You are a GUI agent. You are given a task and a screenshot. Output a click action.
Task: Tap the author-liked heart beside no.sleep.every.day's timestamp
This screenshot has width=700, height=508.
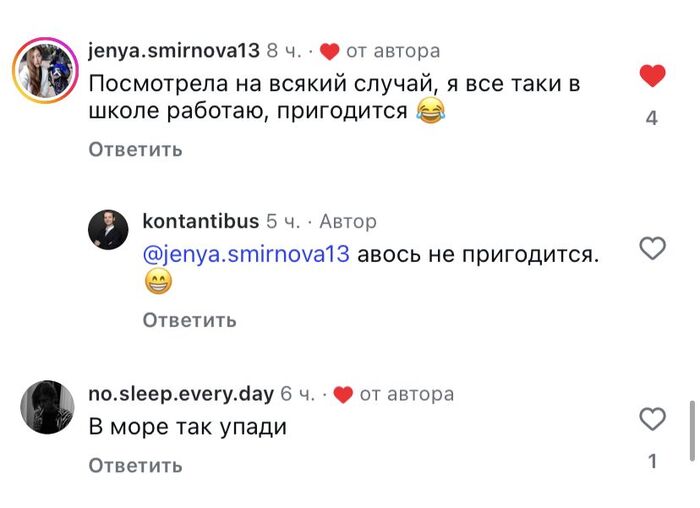click(x=343, y=395)
